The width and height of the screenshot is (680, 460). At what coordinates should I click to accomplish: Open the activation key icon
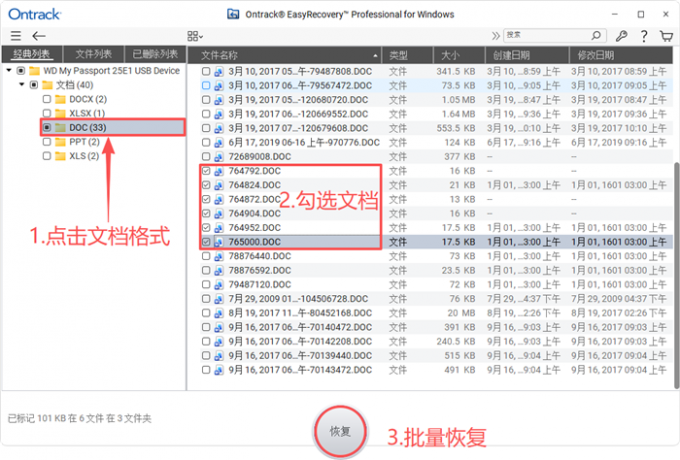click(x=621, y=36)
